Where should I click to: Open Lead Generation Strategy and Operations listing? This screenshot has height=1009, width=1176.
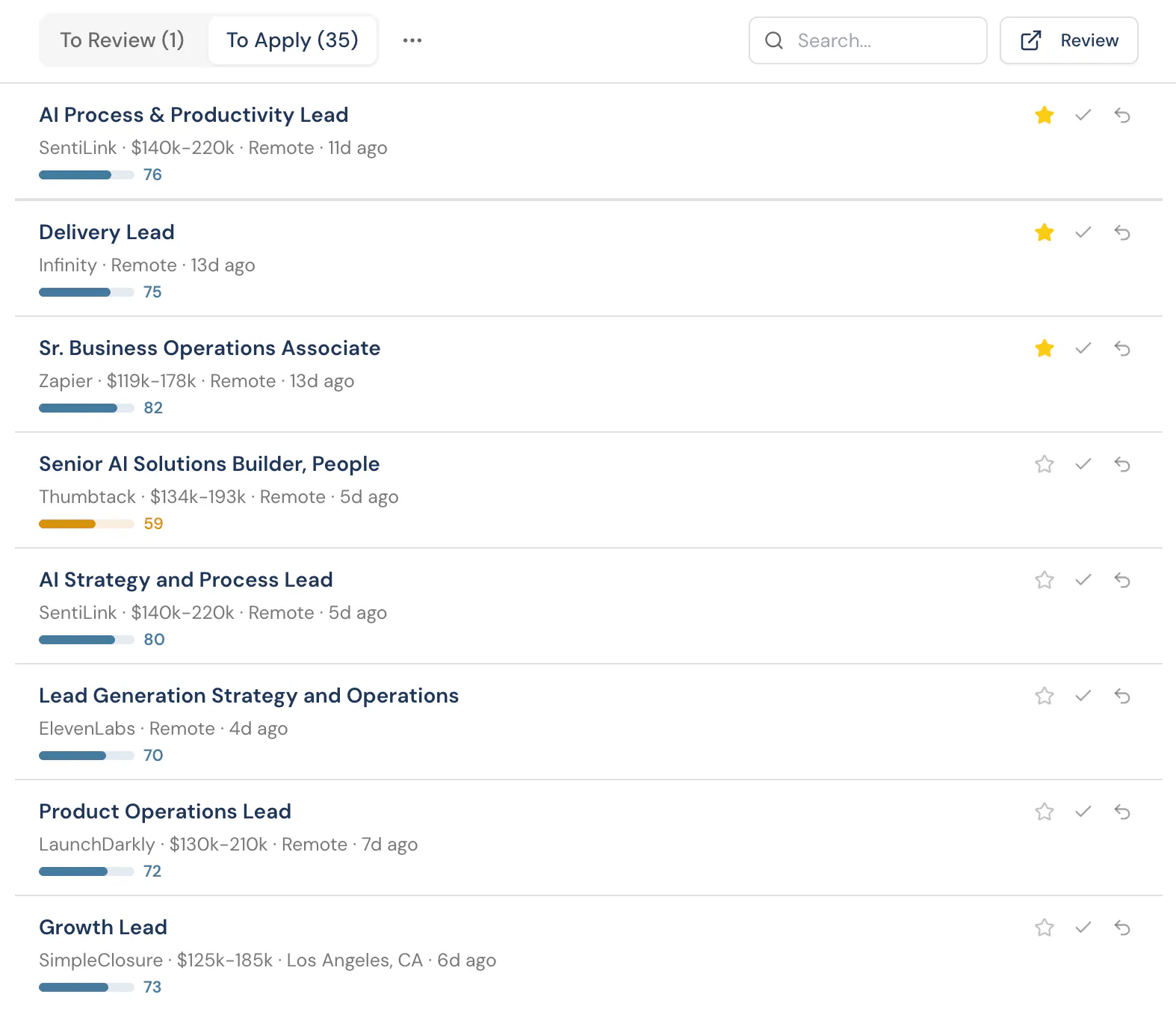tap(249, 696)
